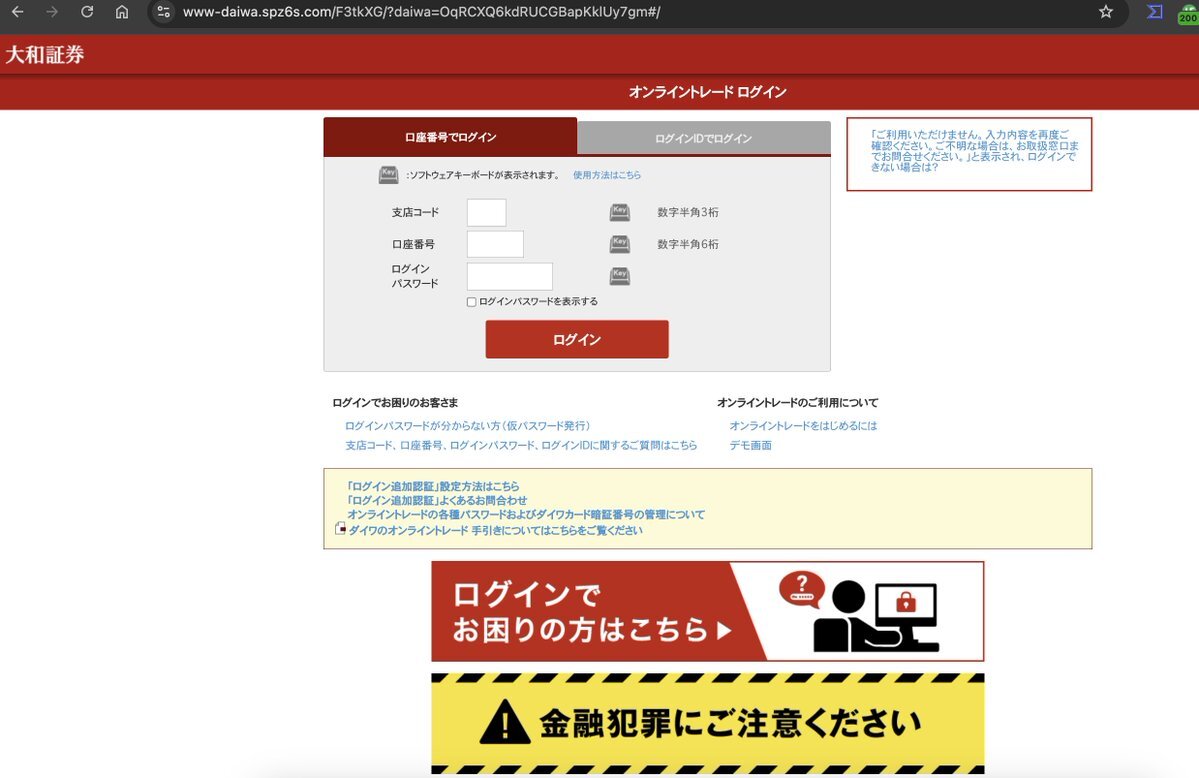The height and width of the screenshot is (778, 1199).
Task: Toggle ログインパスワードを表示する checkbox
Action: 472,302
